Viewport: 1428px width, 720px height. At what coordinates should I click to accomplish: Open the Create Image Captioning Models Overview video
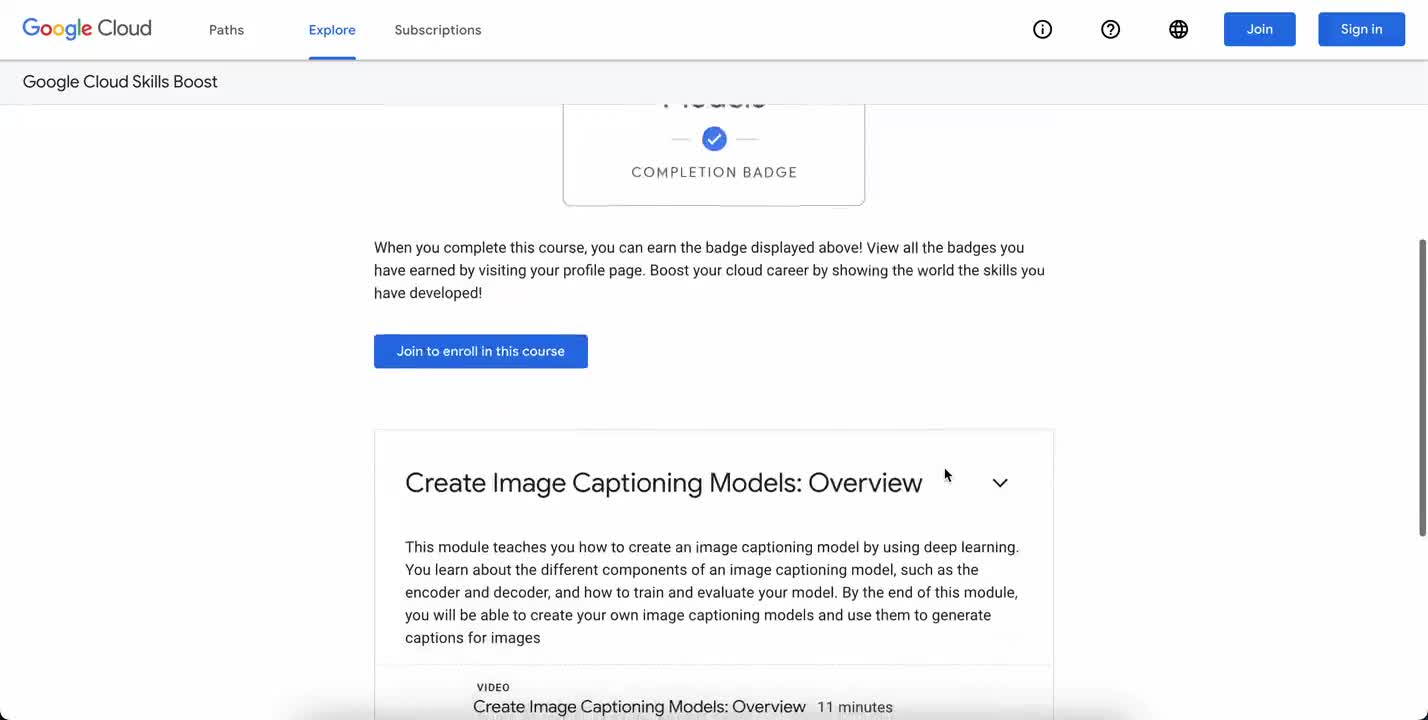pyautogui.click(x=639, y=706)
